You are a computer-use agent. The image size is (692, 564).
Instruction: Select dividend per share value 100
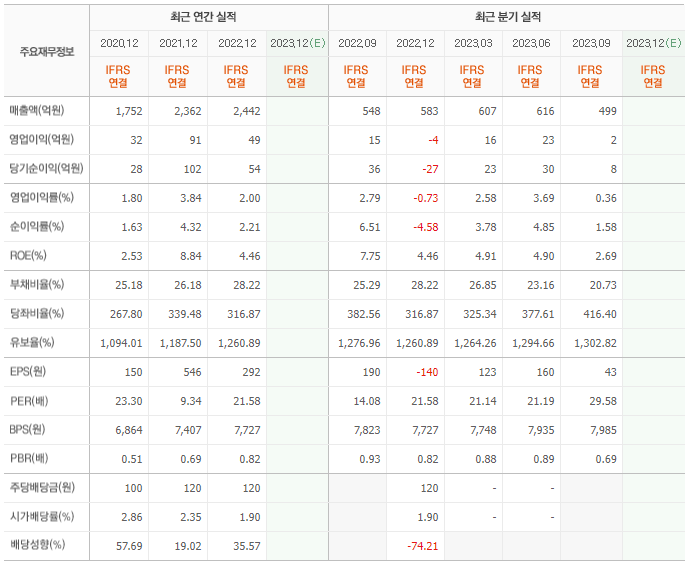133,488
